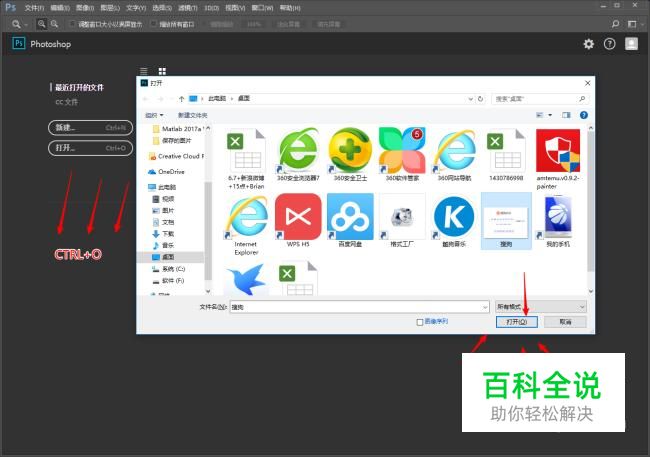Switch to CC 文件 list
Screen dimensions: 650x457
(67, 102)
